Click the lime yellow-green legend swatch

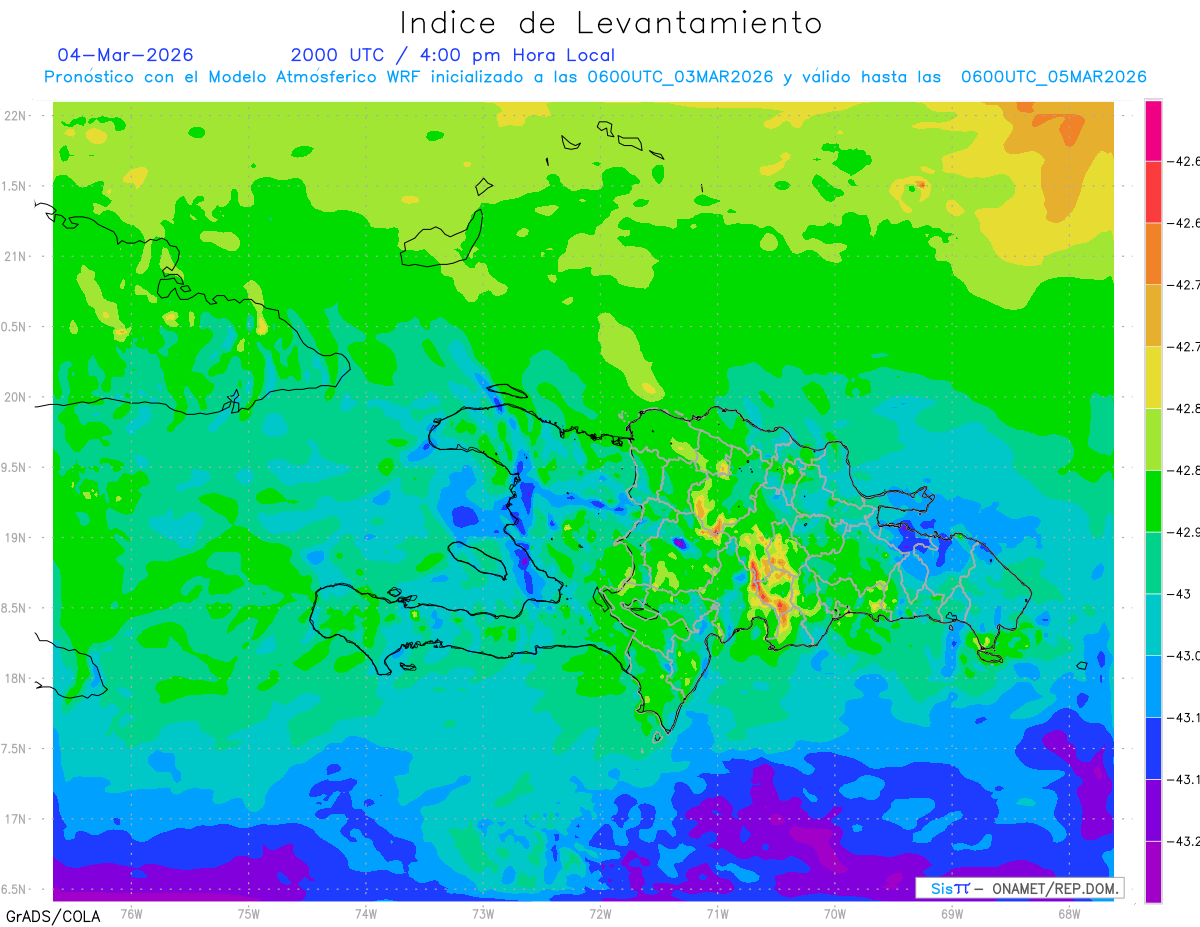coord(1153,439)
